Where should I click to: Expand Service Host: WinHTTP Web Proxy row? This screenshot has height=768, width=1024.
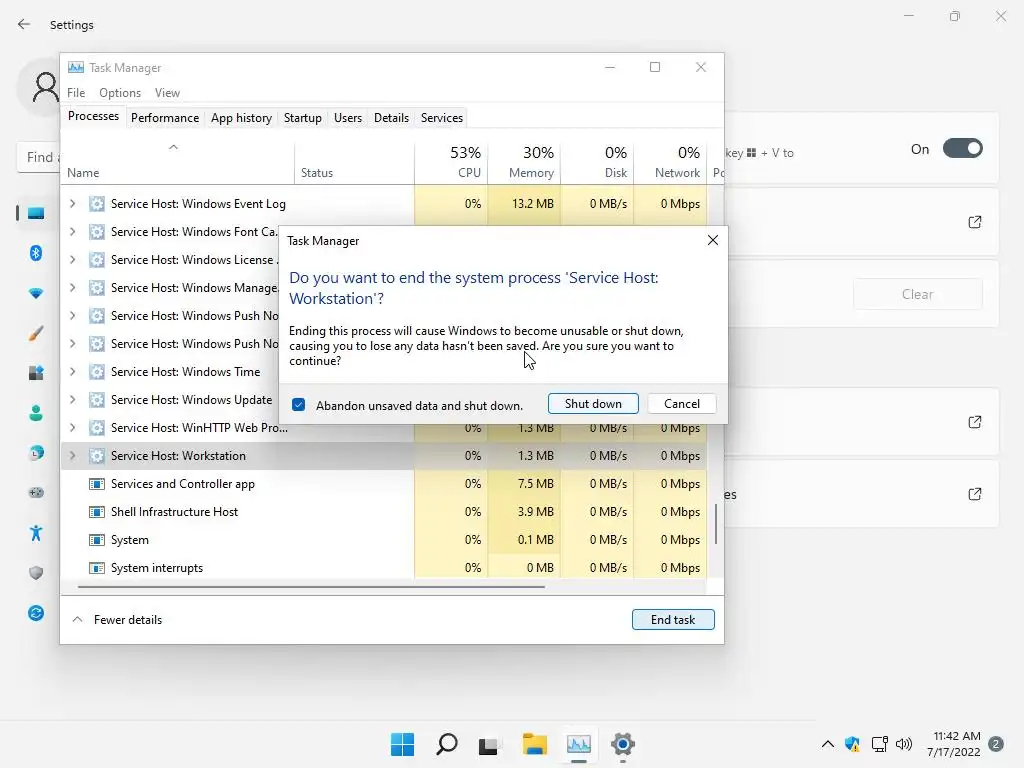72,428
